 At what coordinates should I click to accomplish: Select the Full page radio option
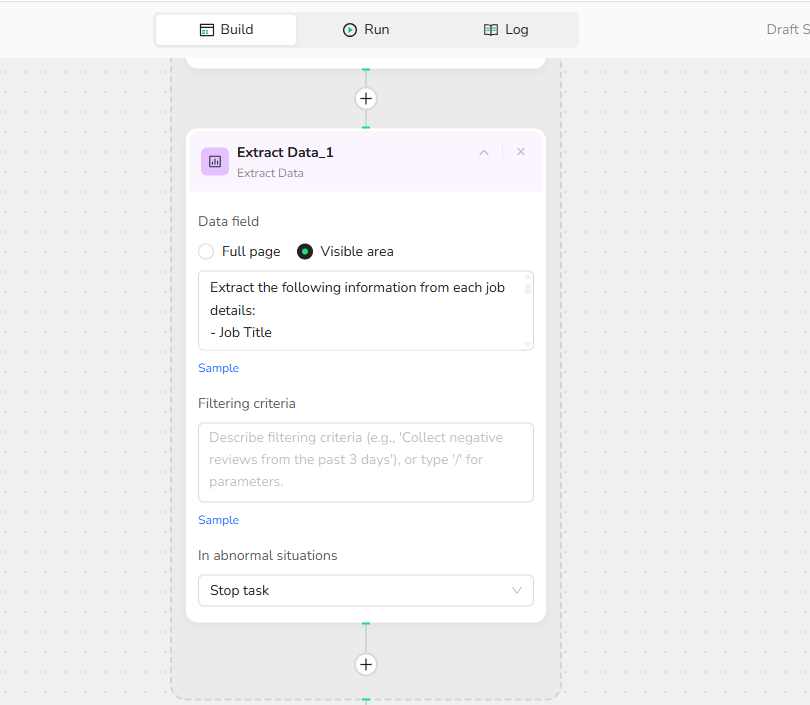(x=207, y=252)
